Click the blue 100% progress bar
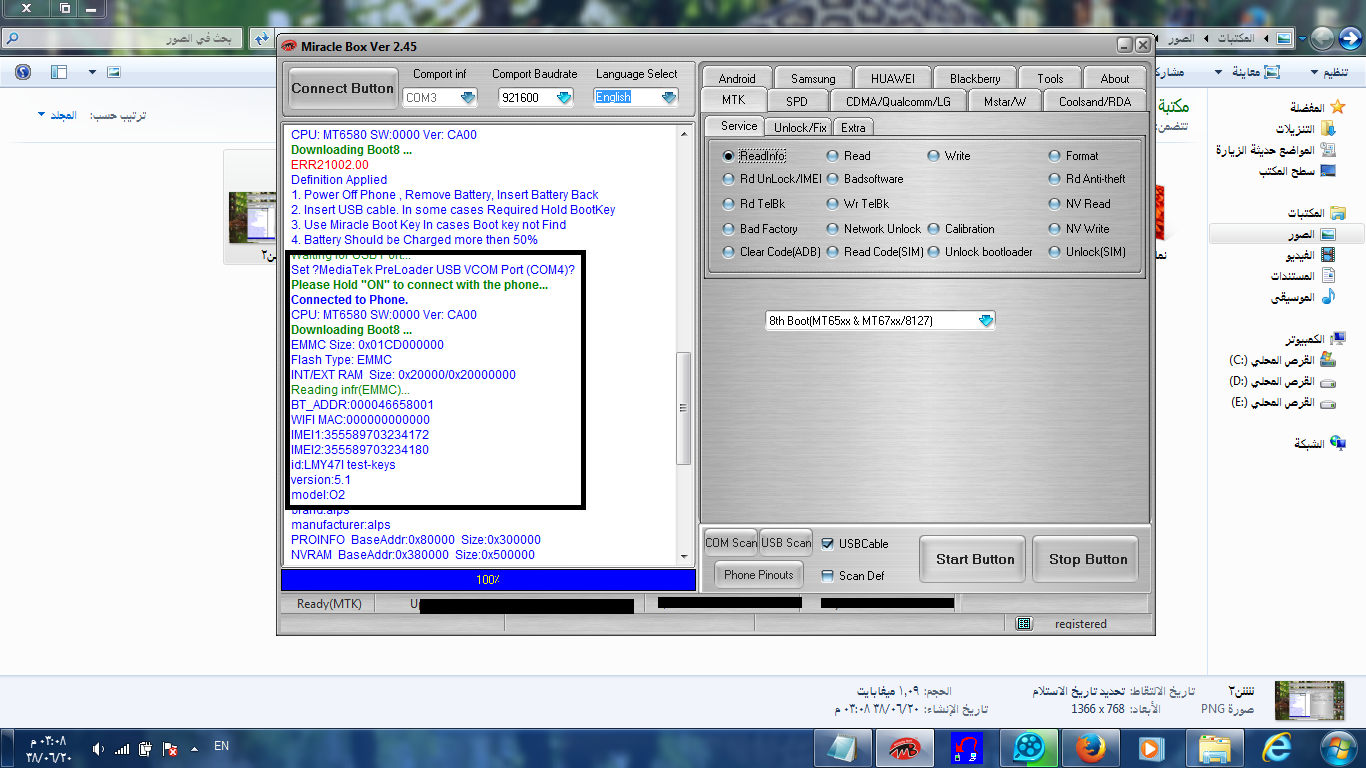This screenshot has height=768, width=1366. [488, 580]
